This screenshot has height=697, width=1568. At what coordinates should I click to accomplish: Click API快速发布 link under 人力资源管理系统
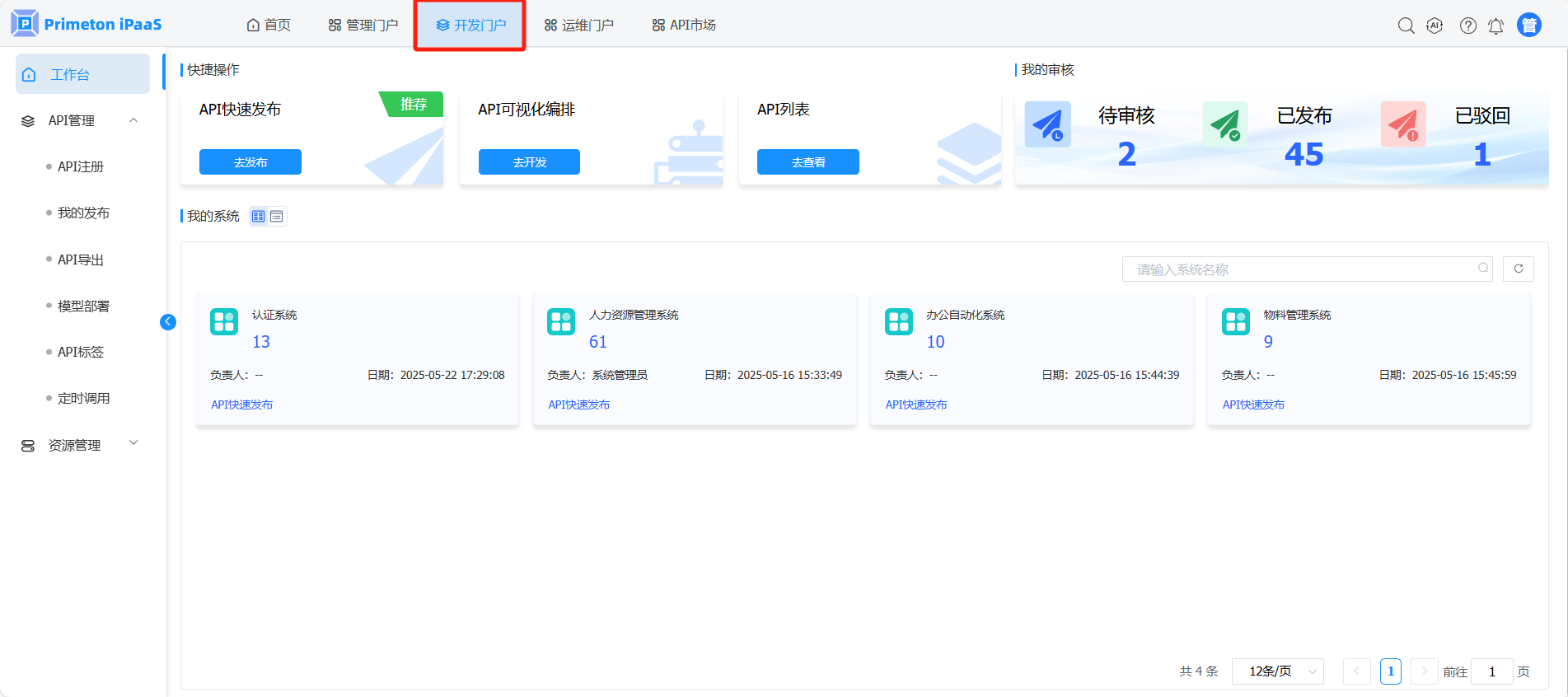(579, 405)
